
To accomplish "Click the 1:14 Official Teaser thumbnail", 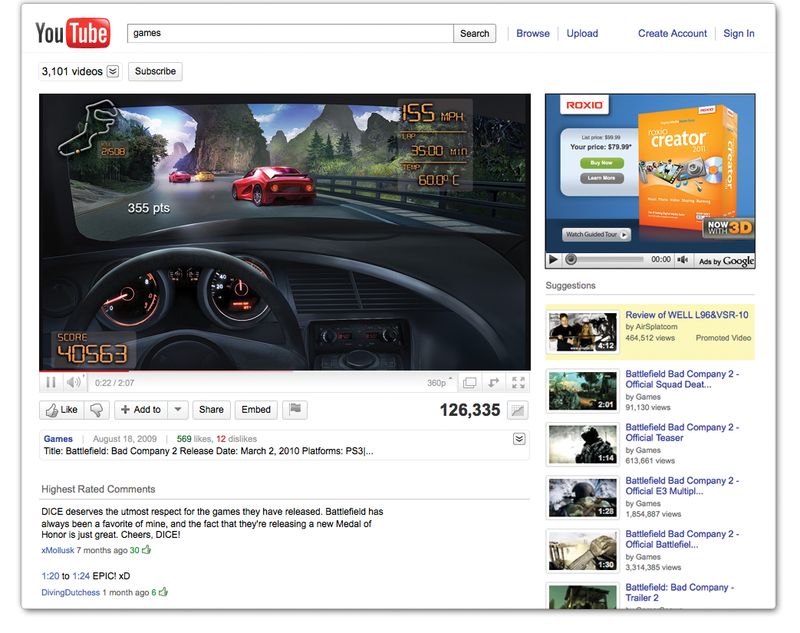I will tap(583, 445).
